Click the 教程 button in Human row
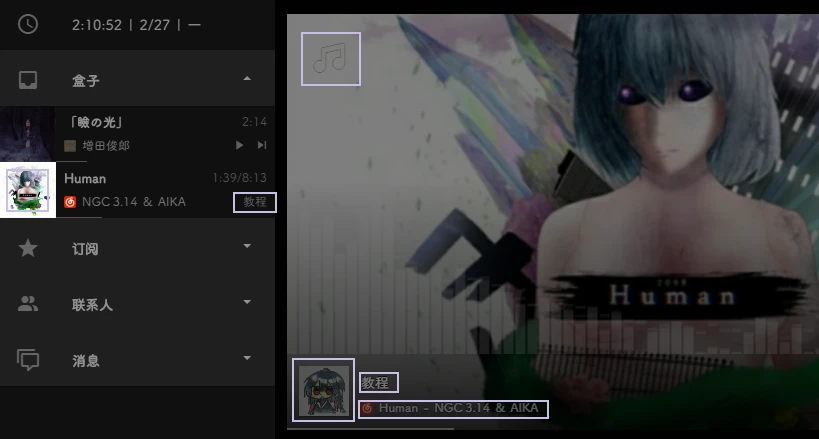This screenshot has width=819, height=439. coord(255,202)
